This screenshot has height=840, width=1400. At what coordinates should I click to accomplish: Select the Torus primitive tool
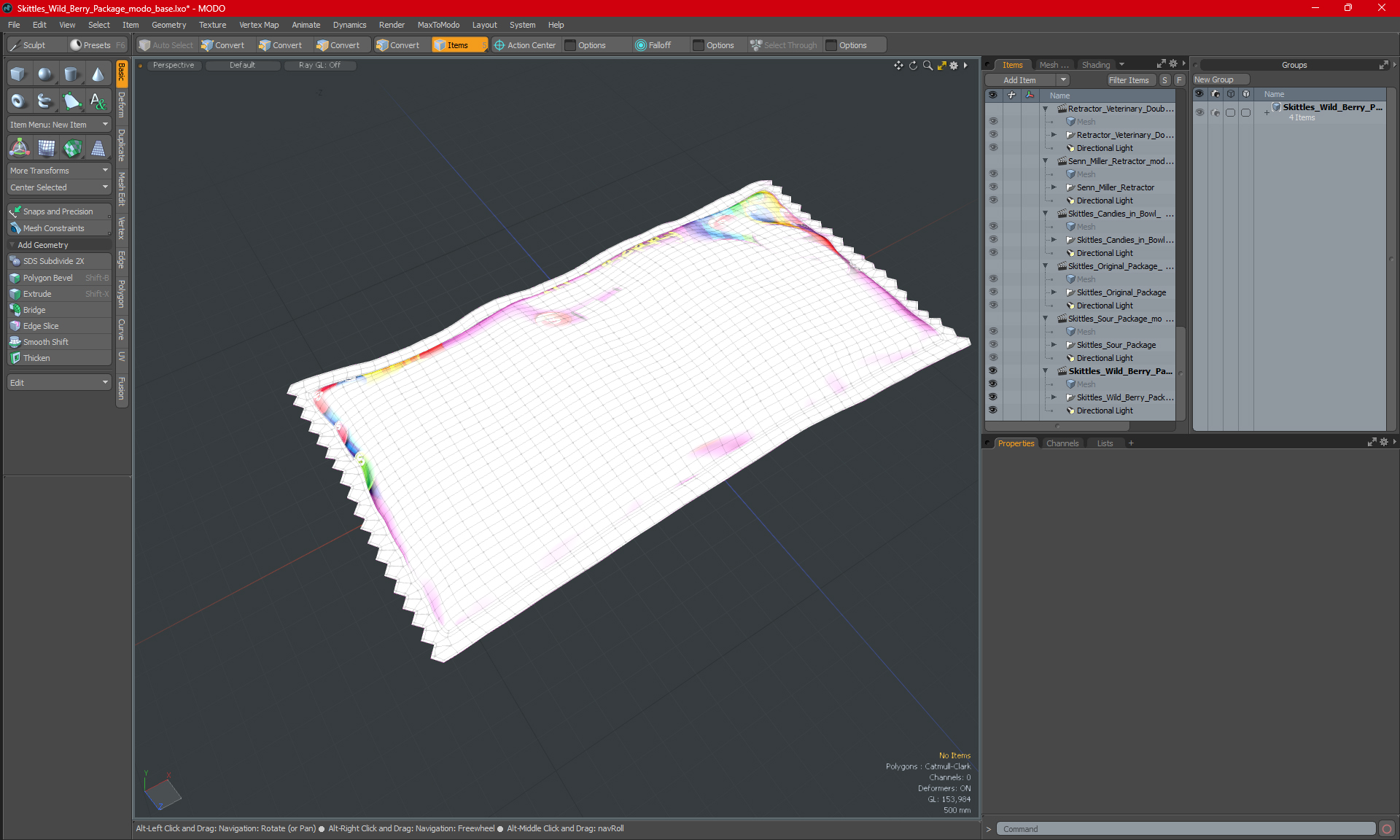point(19,101)
